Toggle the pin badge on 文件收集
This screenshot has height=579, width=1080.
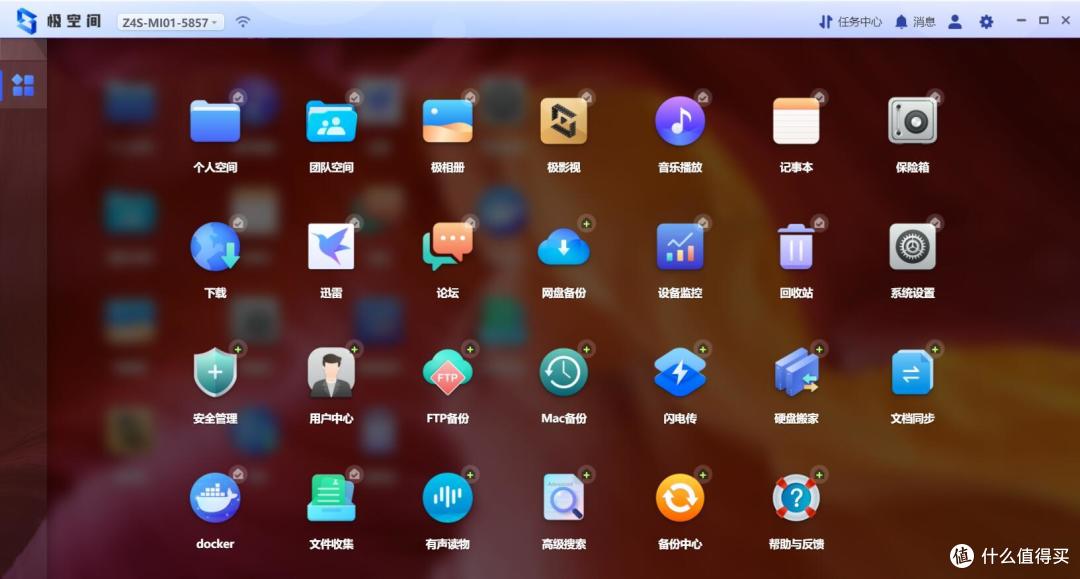click(x=354, y=474)
